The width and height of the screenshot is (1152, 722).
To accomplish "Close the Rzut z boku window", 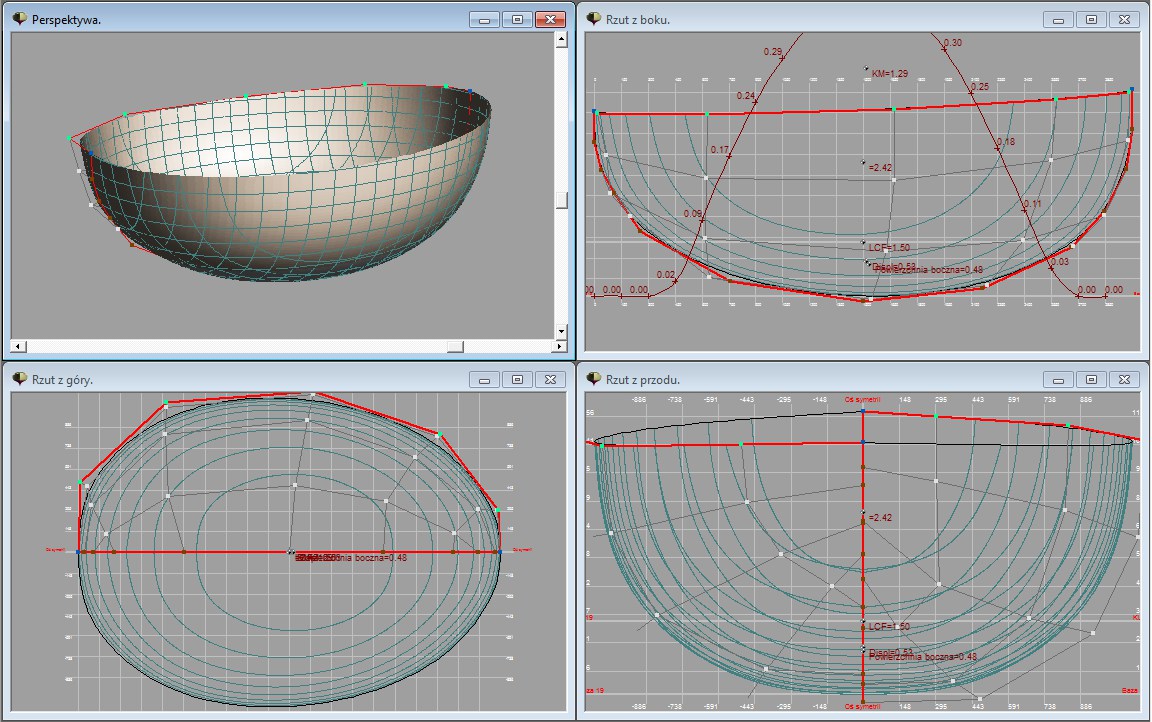I will 1125,20.
